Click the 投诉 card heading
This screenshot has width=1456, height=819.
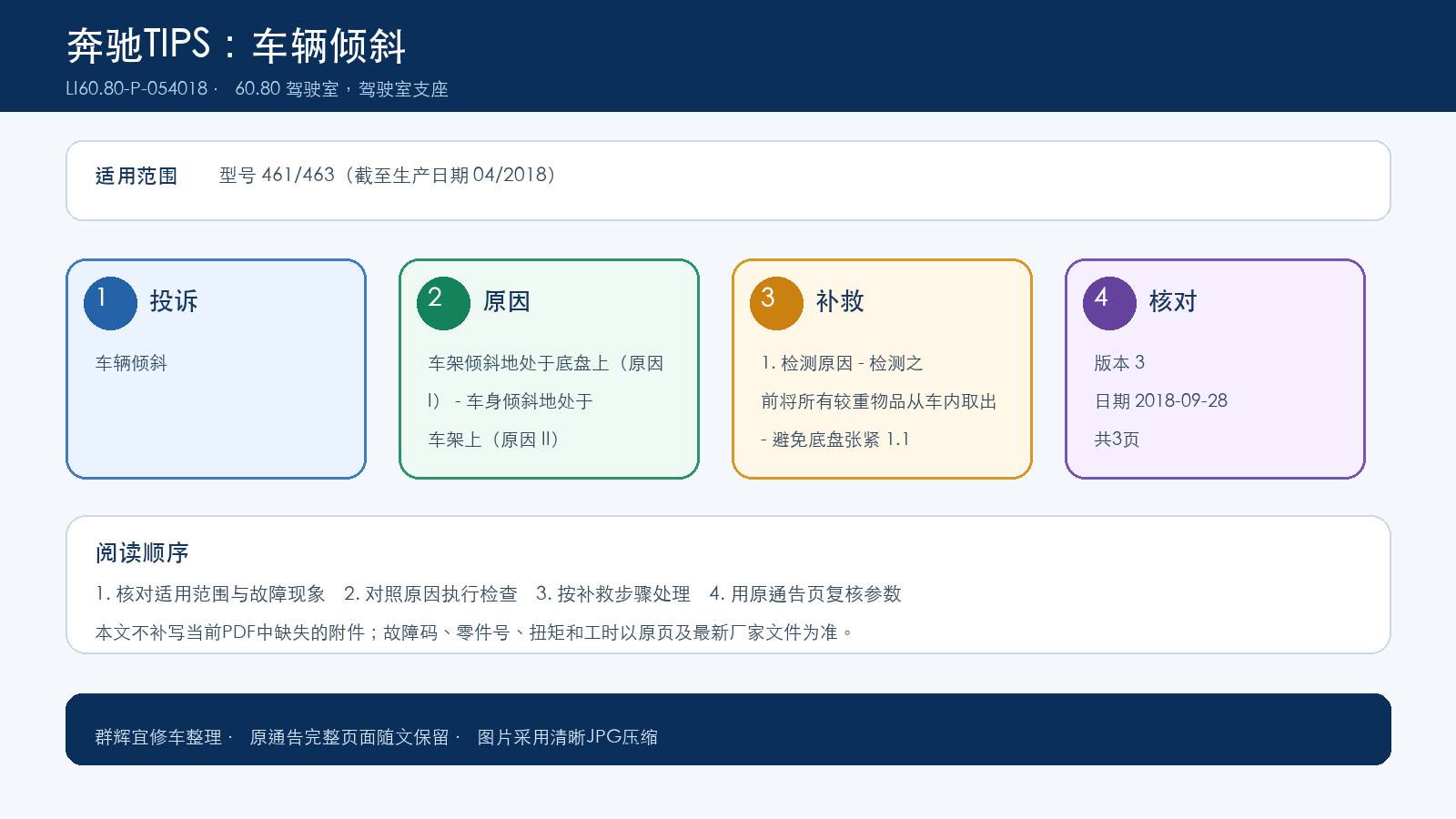coord(174,301)
